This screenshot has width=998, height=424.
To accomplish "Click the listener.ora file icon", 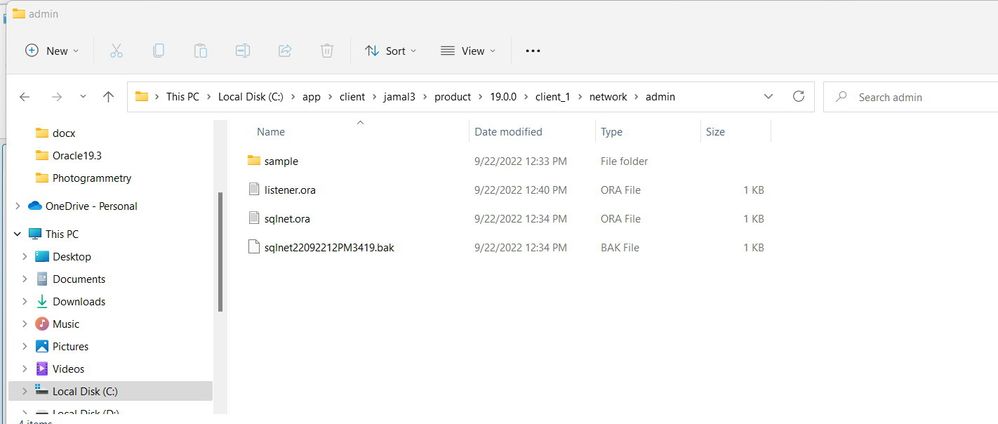I will click(254, 189).
